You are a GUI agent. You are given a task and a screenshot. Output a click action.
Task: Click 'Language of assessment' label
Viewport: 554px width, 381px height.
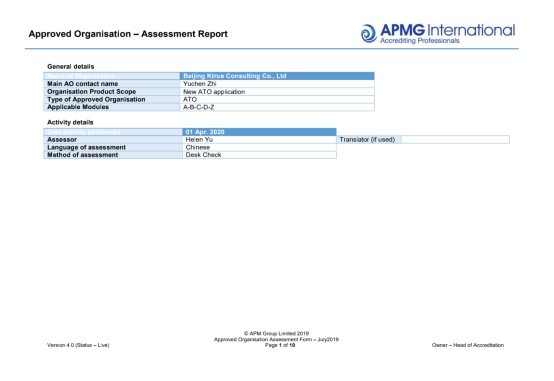[x=86, y=147]
